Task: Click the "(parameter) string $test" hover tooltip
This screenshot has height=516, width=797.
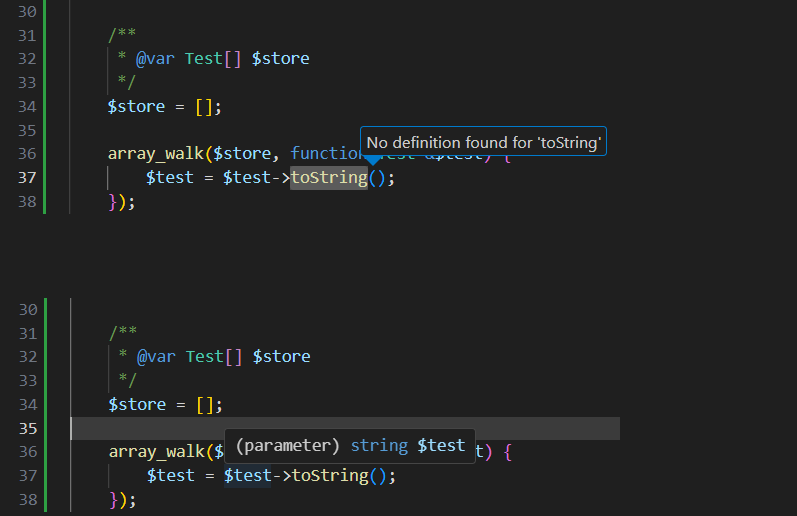Action: point(349,445)
